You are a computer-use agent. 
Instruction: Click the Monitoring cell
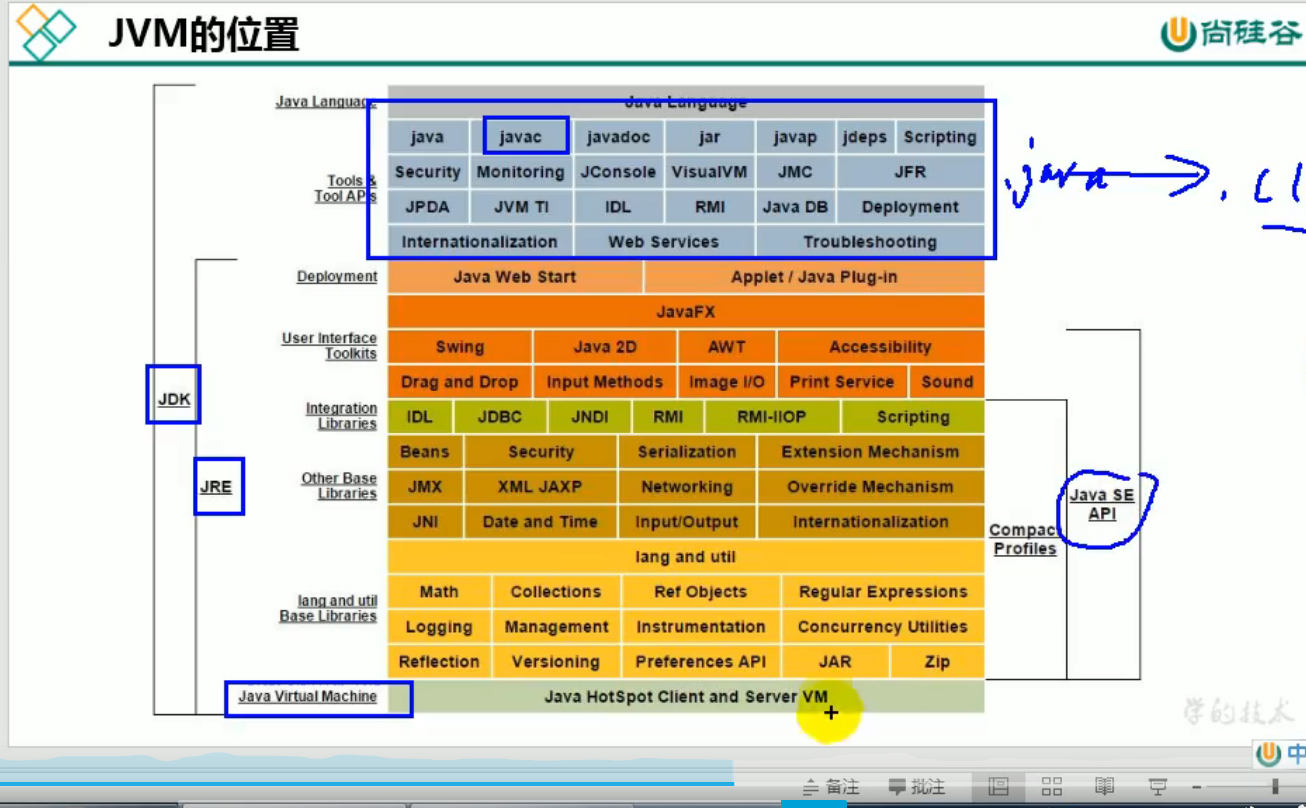click(x=520, y=172)
